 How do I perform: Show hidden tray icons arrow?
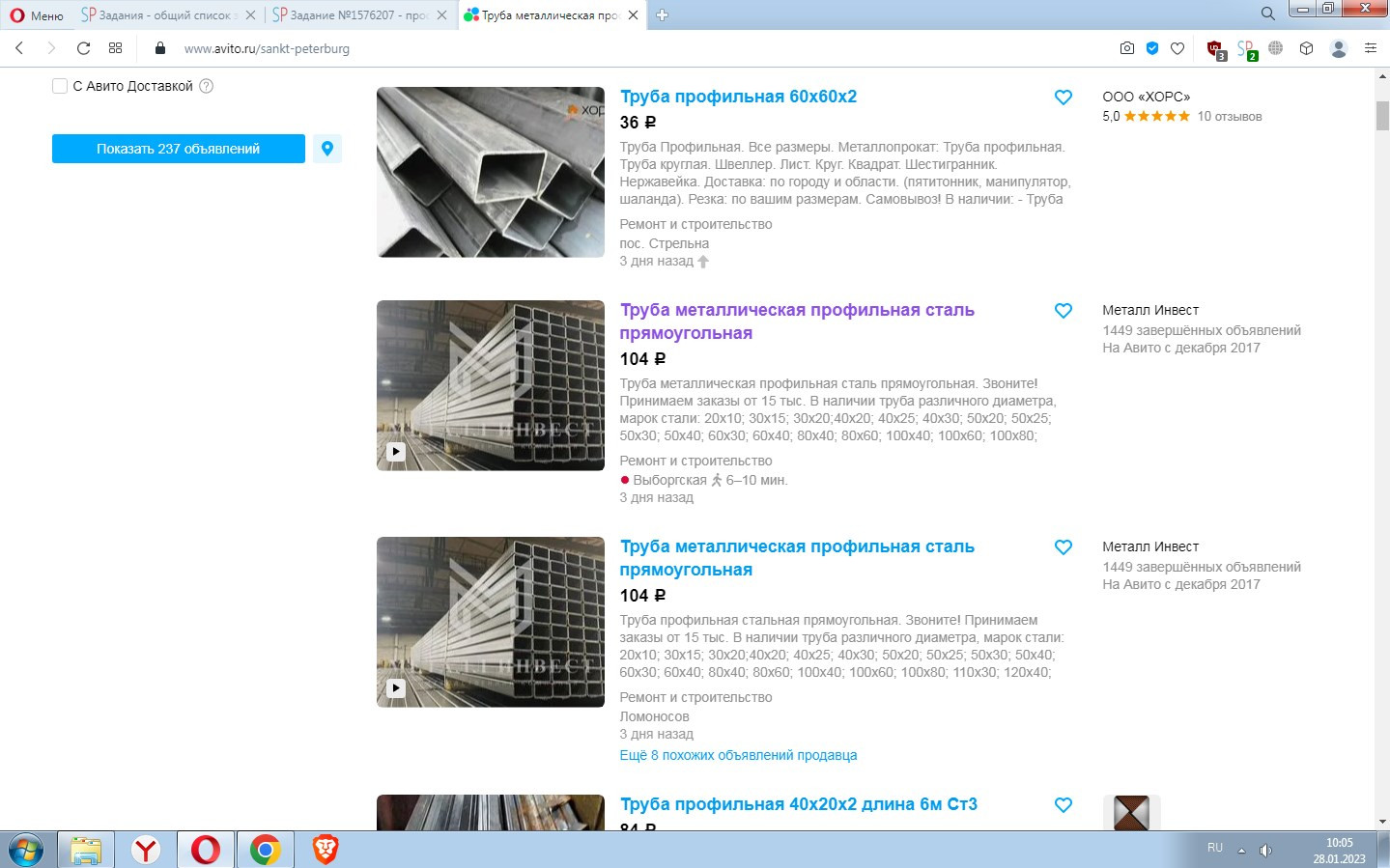coord(1241,851)
